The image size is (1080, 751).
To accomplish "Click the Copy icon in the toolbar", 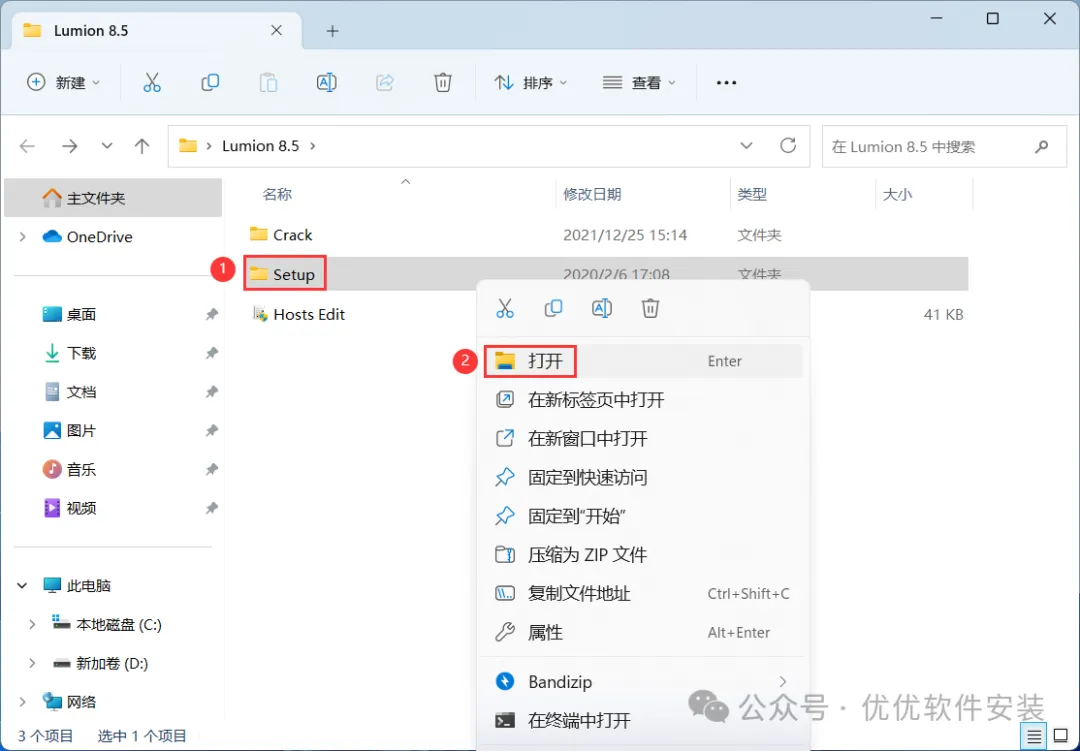I will pyautogui.click(x=210, y=83).
